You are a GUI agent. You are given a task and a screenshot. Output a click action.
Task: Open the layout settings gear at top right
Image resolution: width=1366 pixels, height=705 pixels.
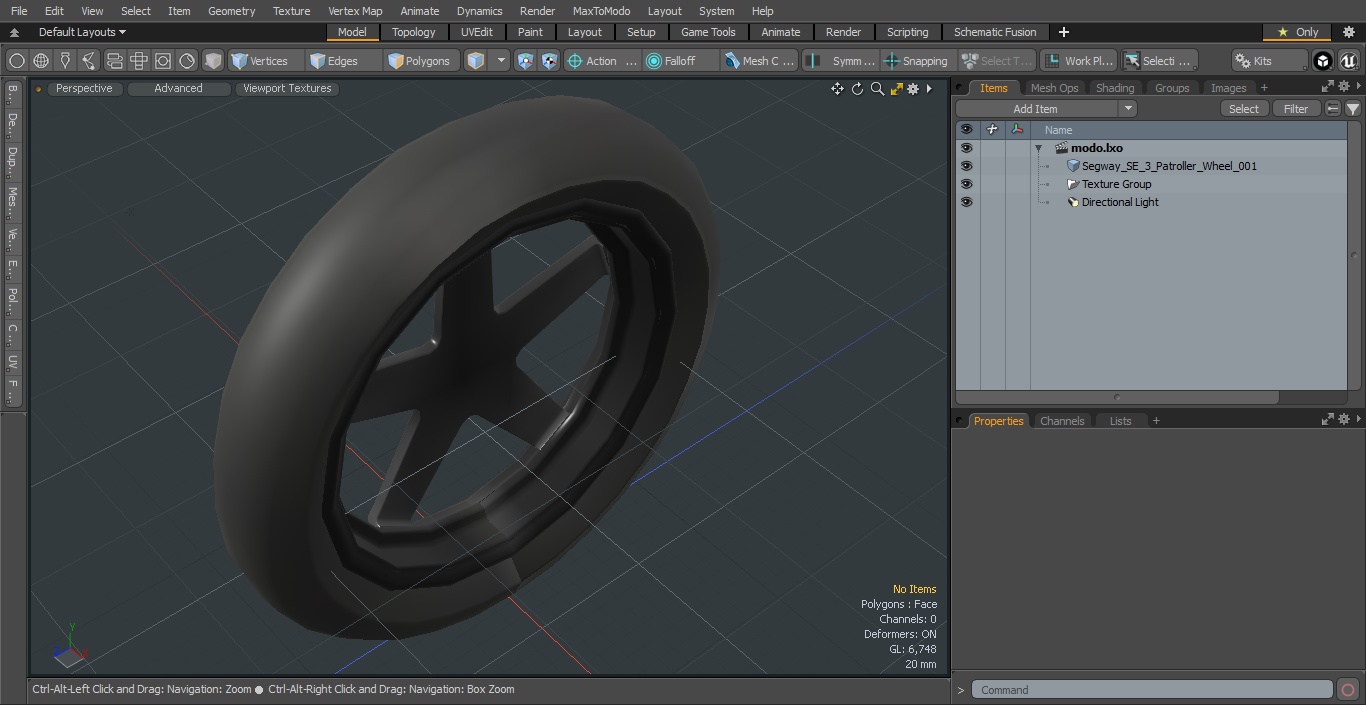click(1348, 32)
